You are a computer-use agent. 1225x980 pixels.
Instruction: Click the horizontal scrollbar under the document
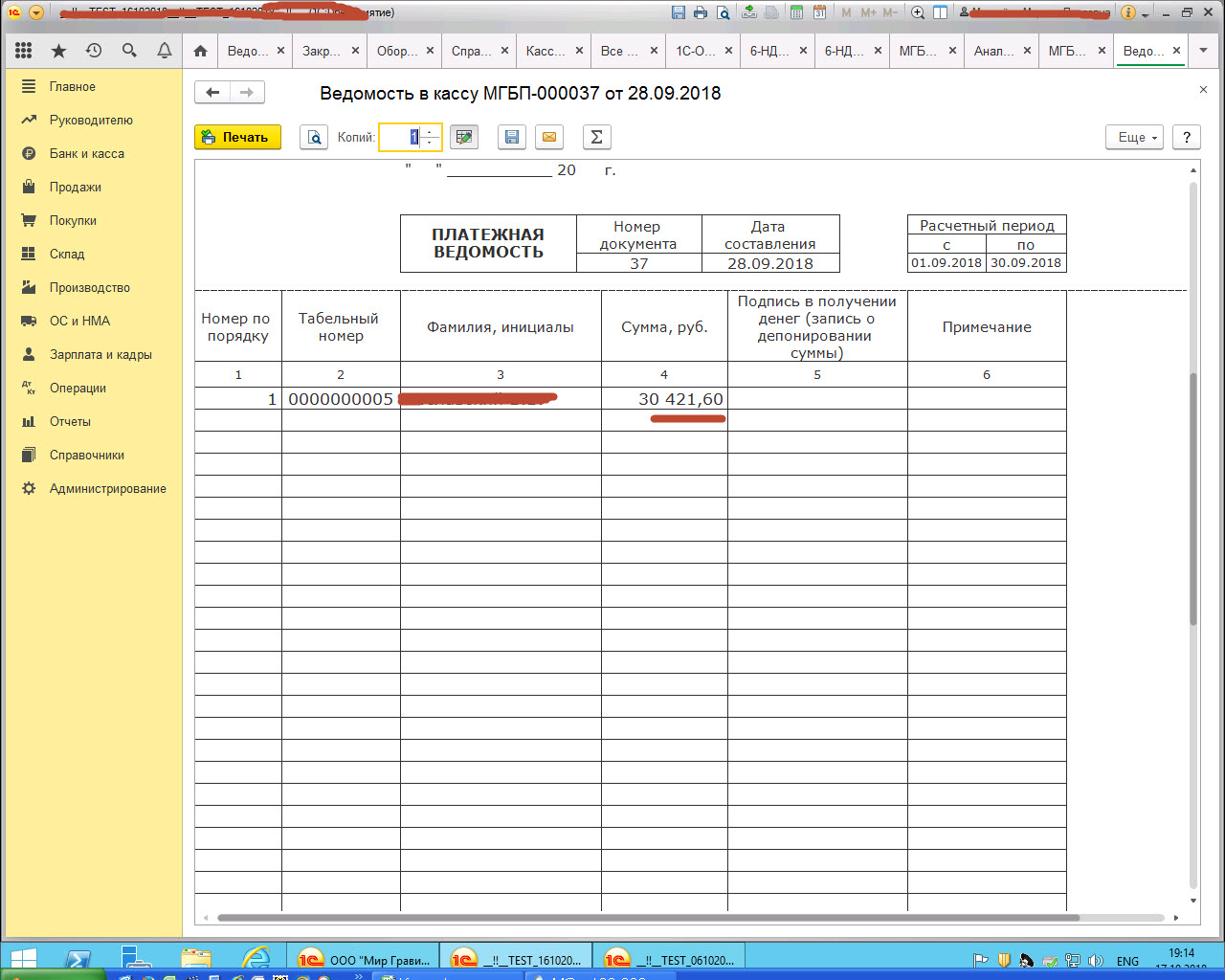click(648, 918)
